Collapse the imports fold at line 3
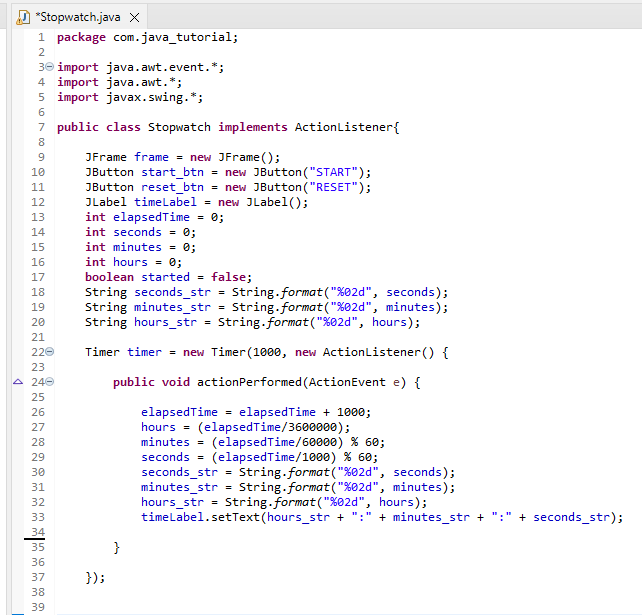This screenshot has height=615, width=642. pos(50,66)
